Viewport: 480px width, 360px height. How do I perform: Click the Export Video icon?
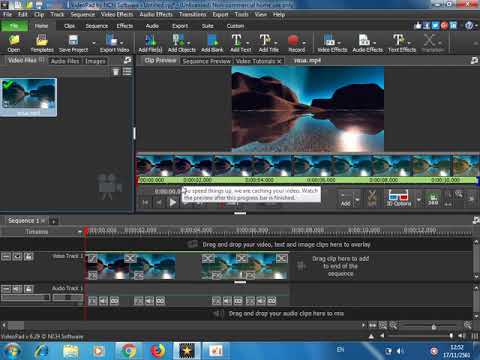(111, 40)
